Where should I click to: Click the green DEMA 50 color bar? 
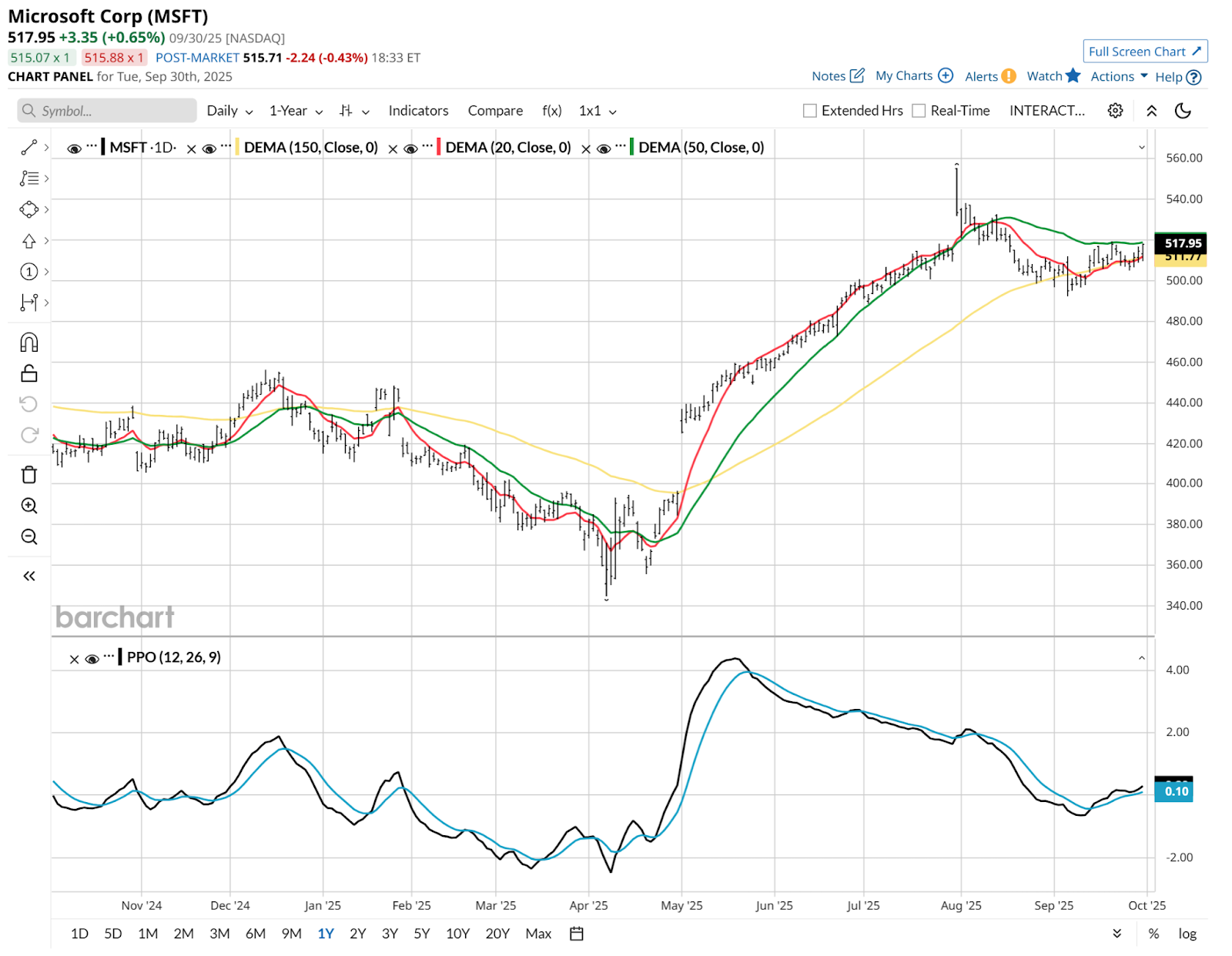[631, 147]
